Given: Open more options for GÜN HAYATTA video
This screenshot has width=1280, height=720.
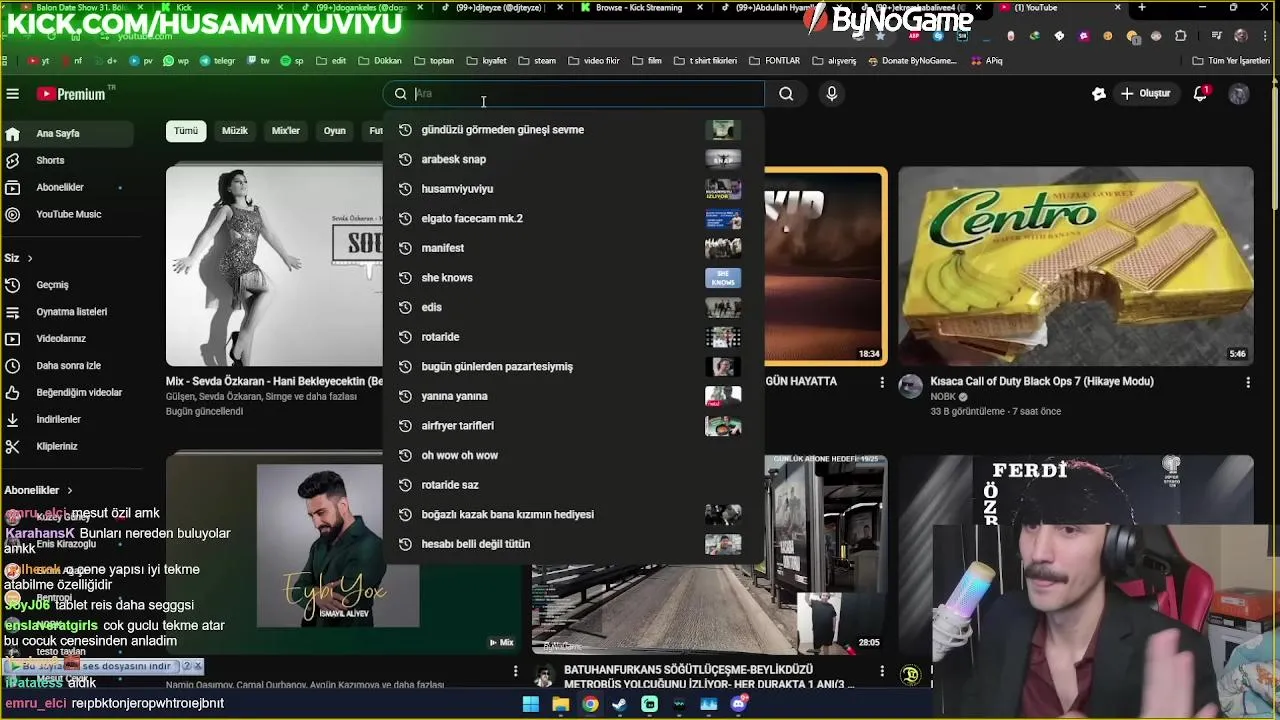Looking at the screenshot, I should tap(882, 383).
